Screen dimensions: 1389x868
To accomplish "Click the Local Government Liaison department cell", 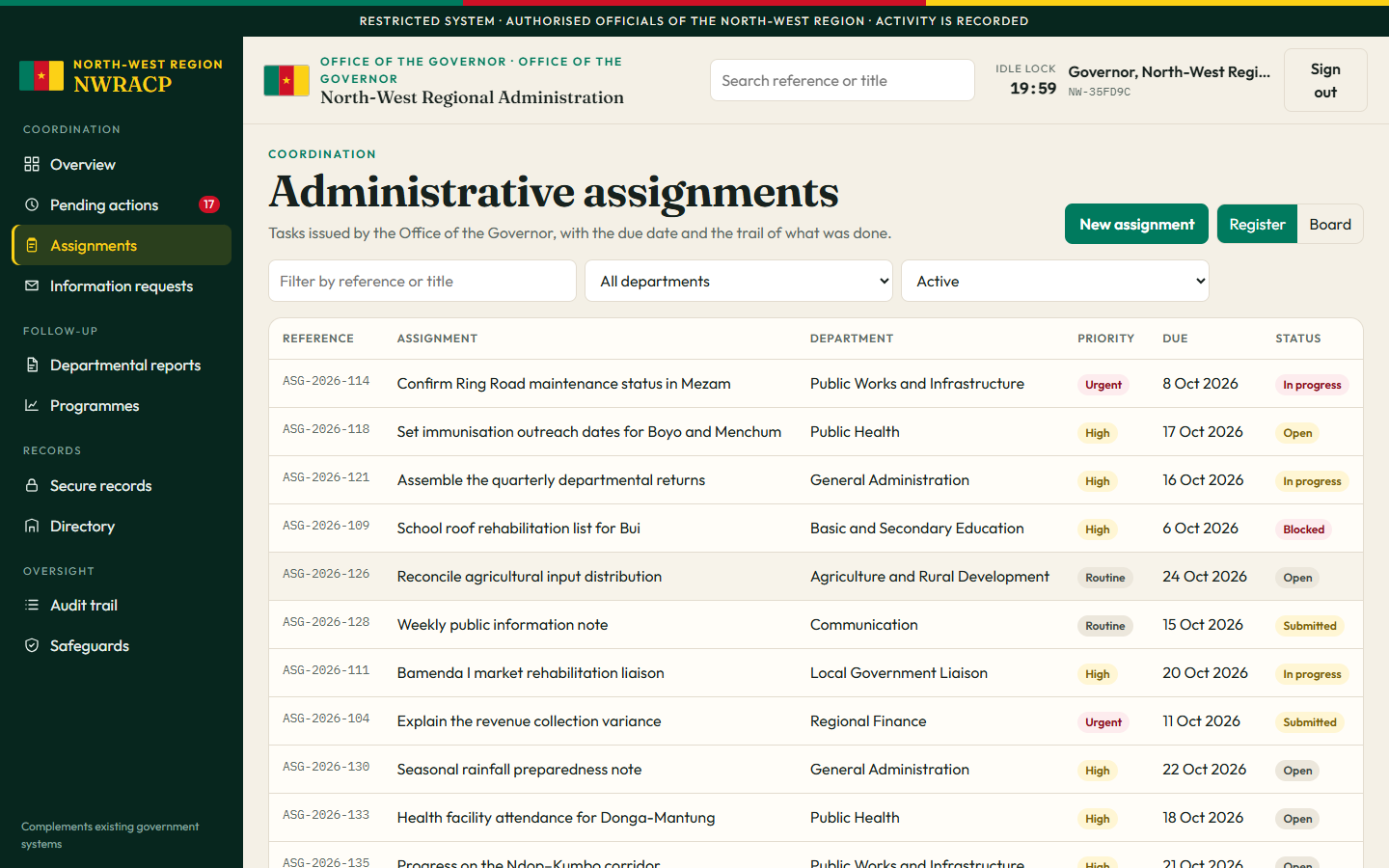I will pos(899,673).
